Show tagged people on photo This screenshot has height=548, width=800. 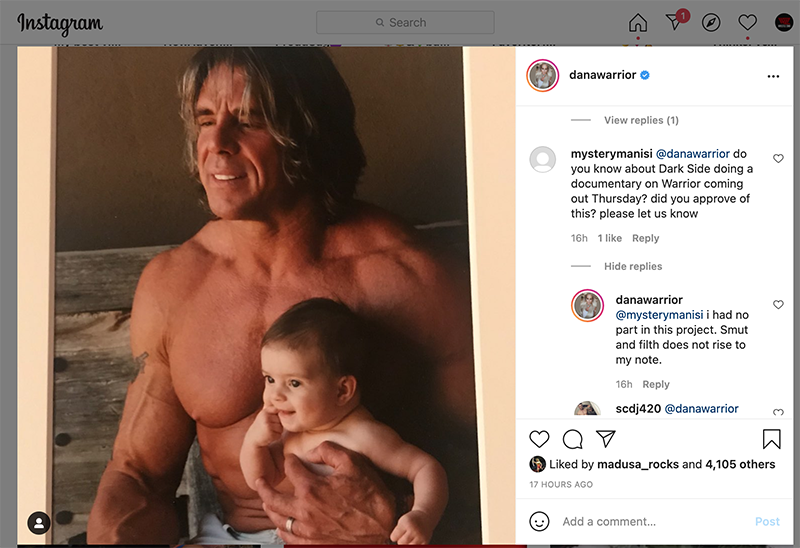click(x=39, y=522)
